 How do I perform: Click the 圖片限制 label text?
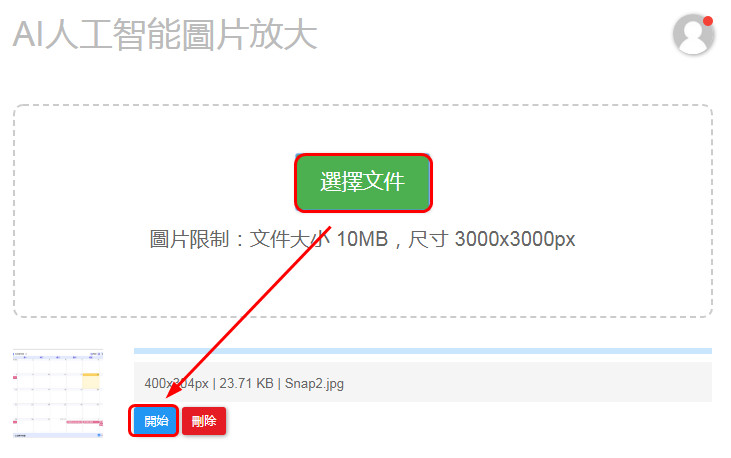coord(189,239)
